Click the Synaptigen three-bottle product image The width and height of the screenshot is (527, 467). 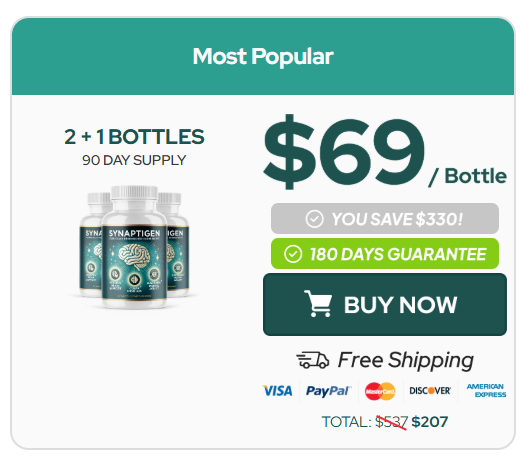pyautogui.click(x=134, y=247)
